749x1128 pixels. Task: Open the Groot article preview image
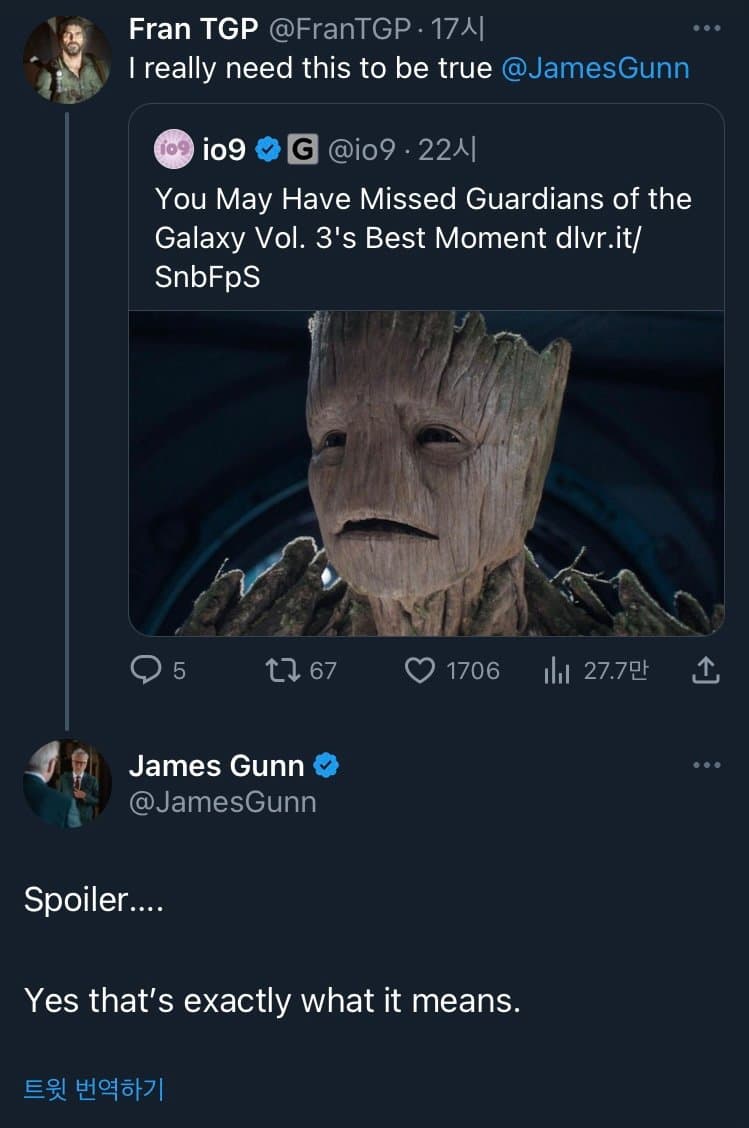click(x=426, y=472)
